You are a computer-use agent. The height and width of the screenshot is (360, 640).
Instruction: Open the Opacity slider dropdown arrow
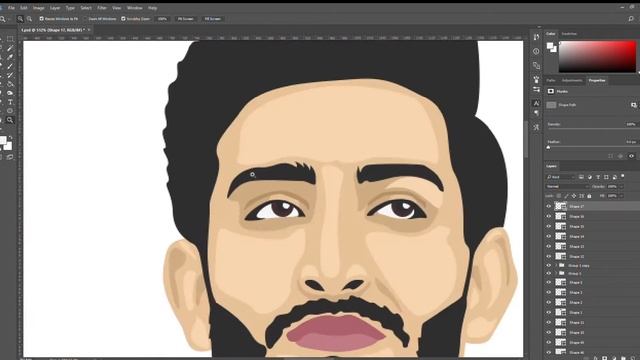click(x=621, y=187)
